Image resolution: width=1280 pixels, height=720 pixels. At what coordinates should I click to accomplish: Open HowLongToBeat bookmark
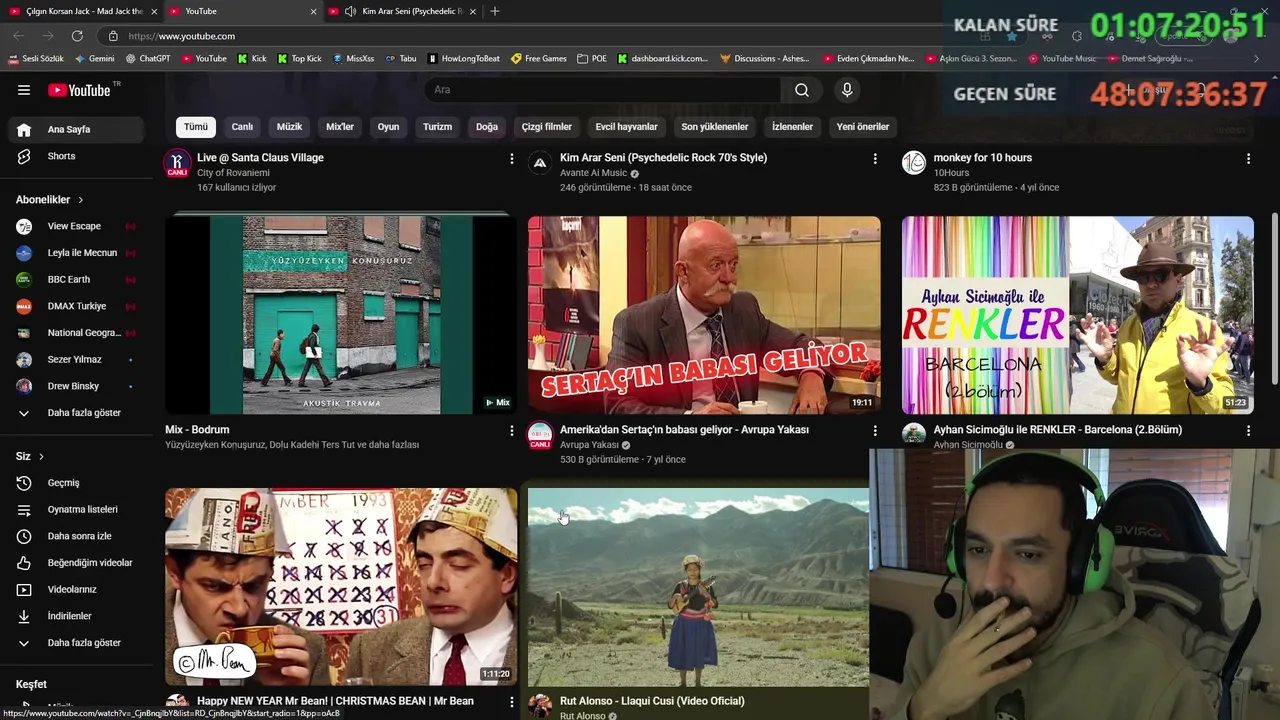point(464,58)
